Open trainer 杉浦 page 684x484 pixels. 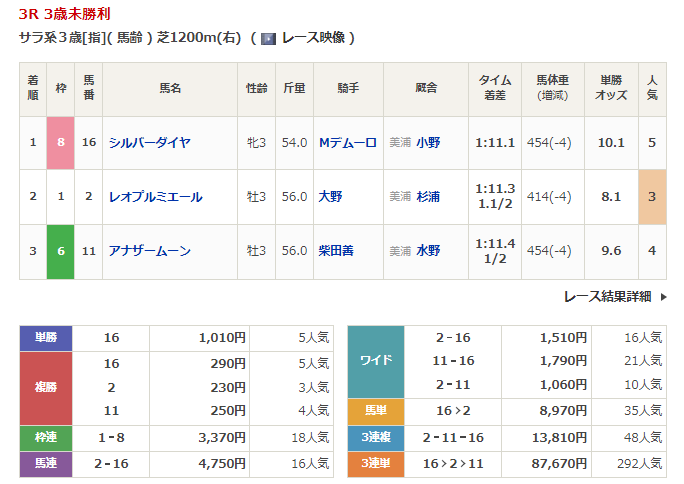pyautogui.click(x=428, y=197)
